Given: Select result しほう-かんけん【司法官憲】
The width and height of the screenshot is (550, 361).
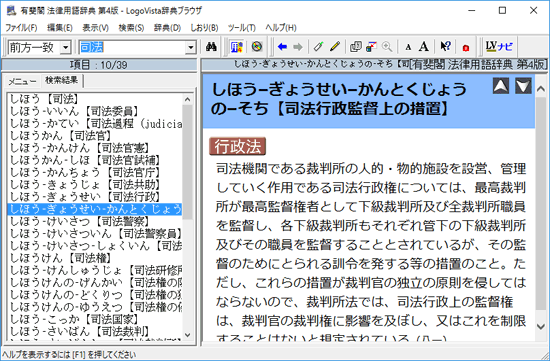Looking at the screenshot, I should [95, 148].
